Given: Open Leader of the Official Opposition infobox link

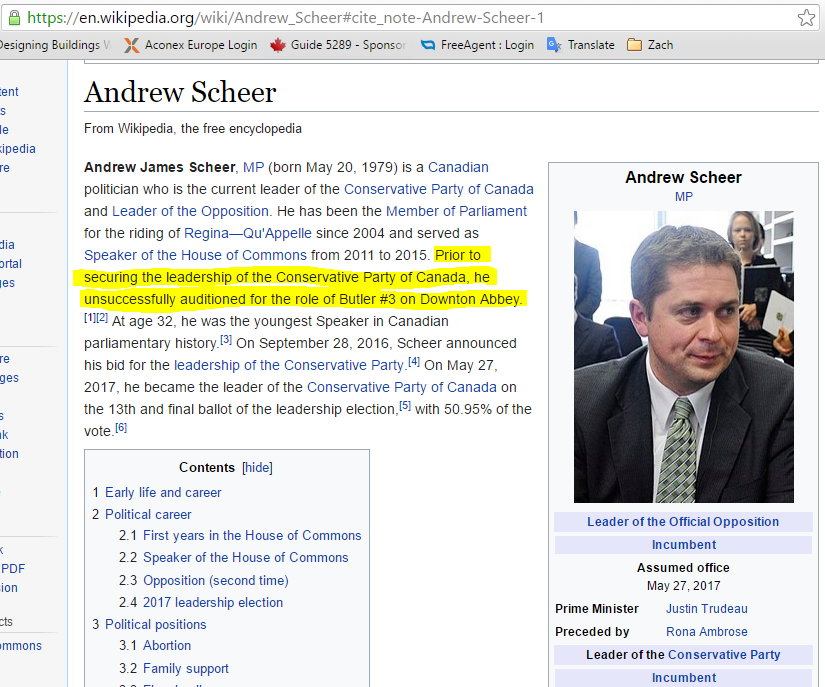Looking at the screenshot, I should click(683, 522).
